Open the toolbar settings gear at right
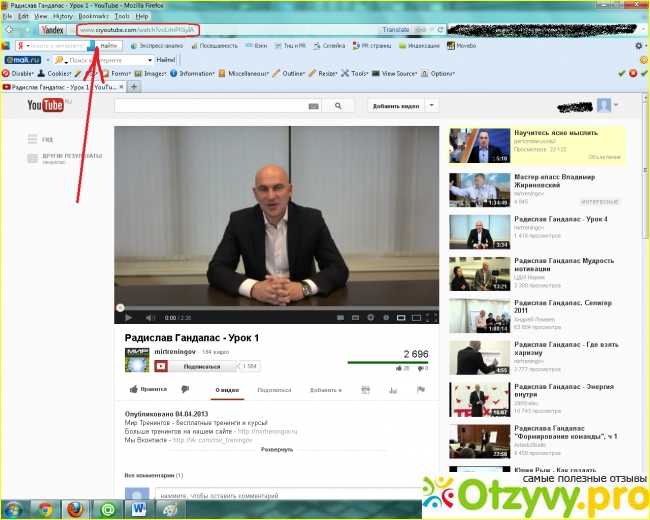 point(639,46)
